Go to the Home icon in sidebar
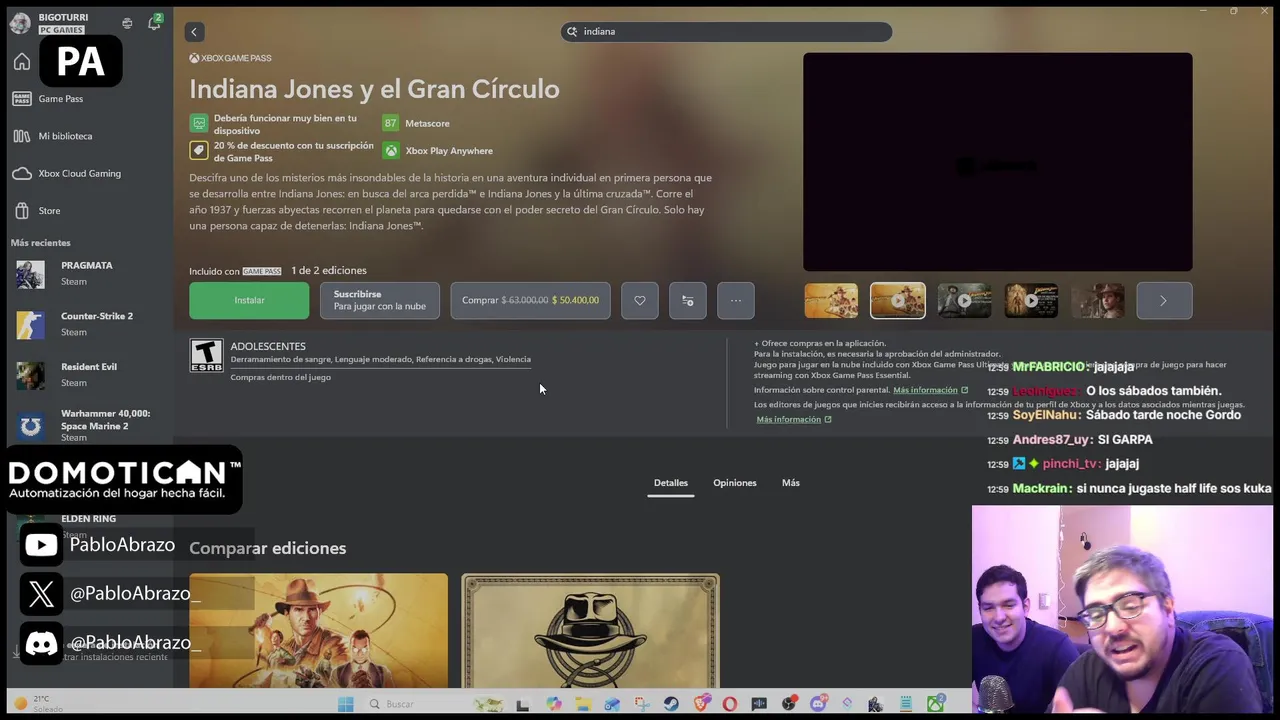 (x=22, y=62)
